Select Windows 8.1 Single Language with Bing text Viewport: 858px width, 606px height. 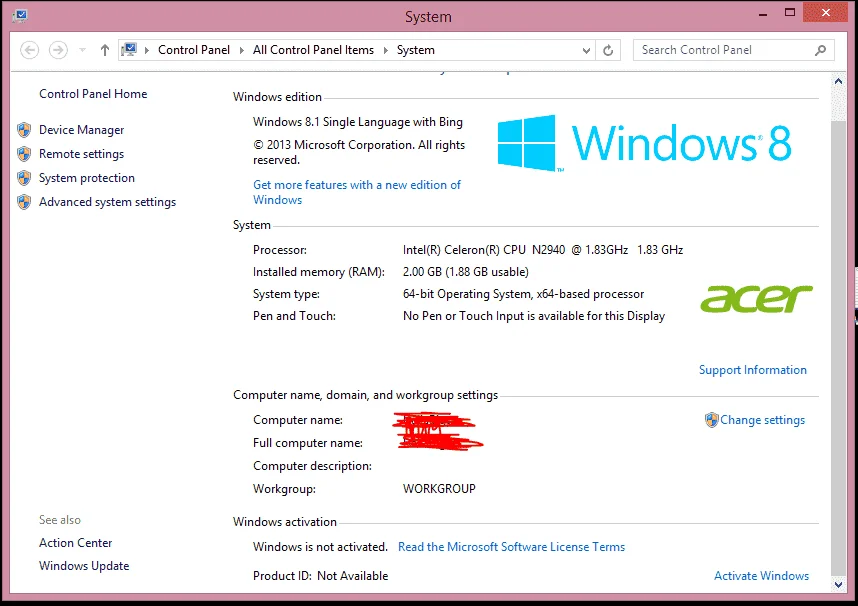point(358,122)
